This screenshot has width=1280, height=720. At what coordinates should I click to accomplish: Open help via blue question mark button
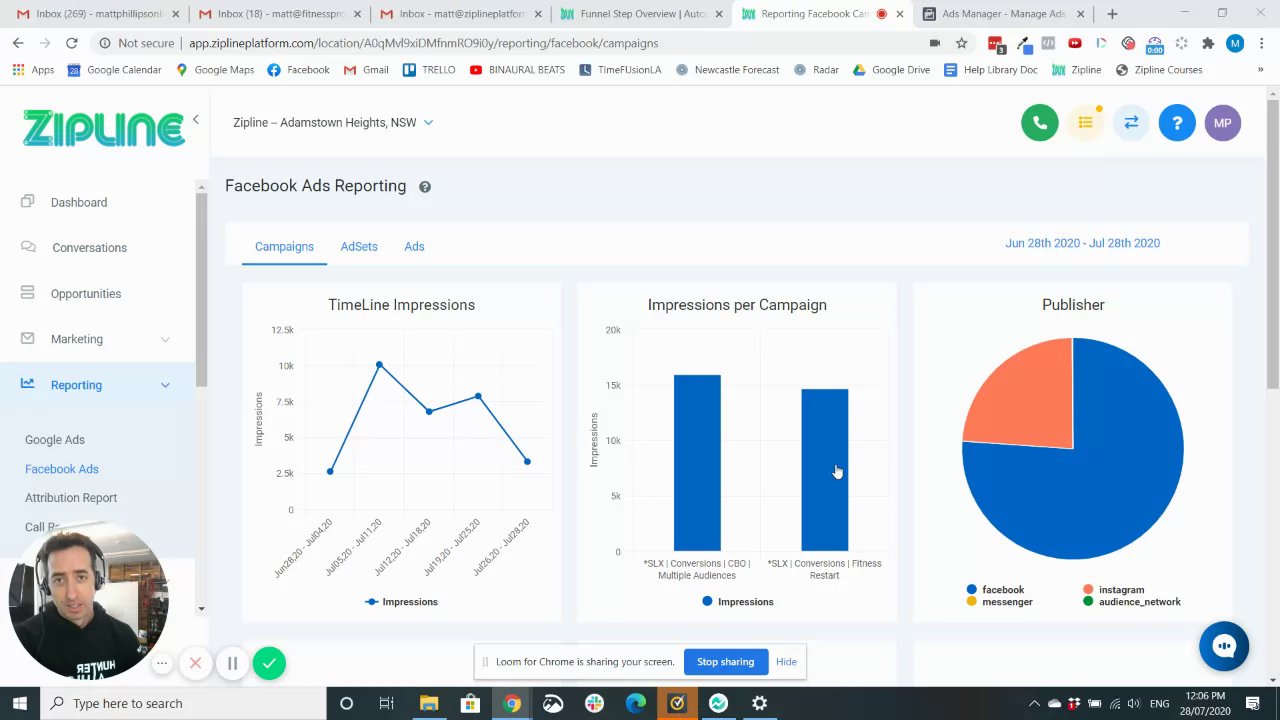point(1177,123)
